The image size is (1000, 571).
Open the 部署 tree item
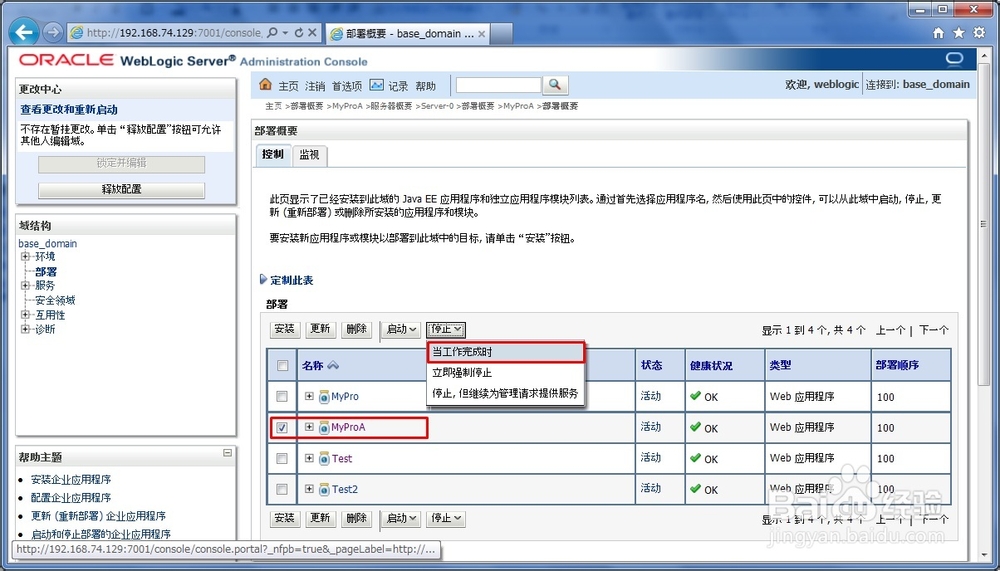click(46, 272)
